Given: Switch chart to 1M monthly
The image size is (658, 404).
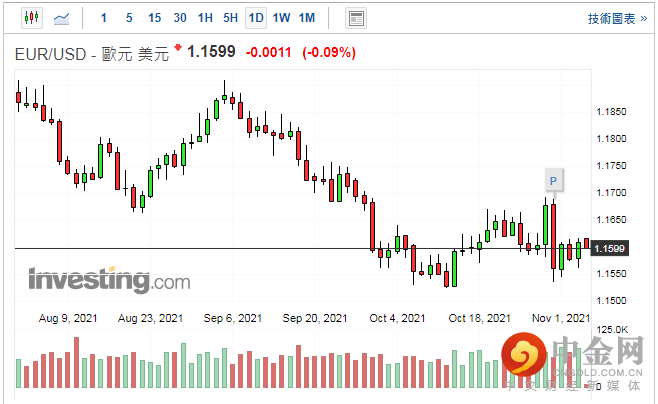Looking at the screenshot, I should point(306,18).
